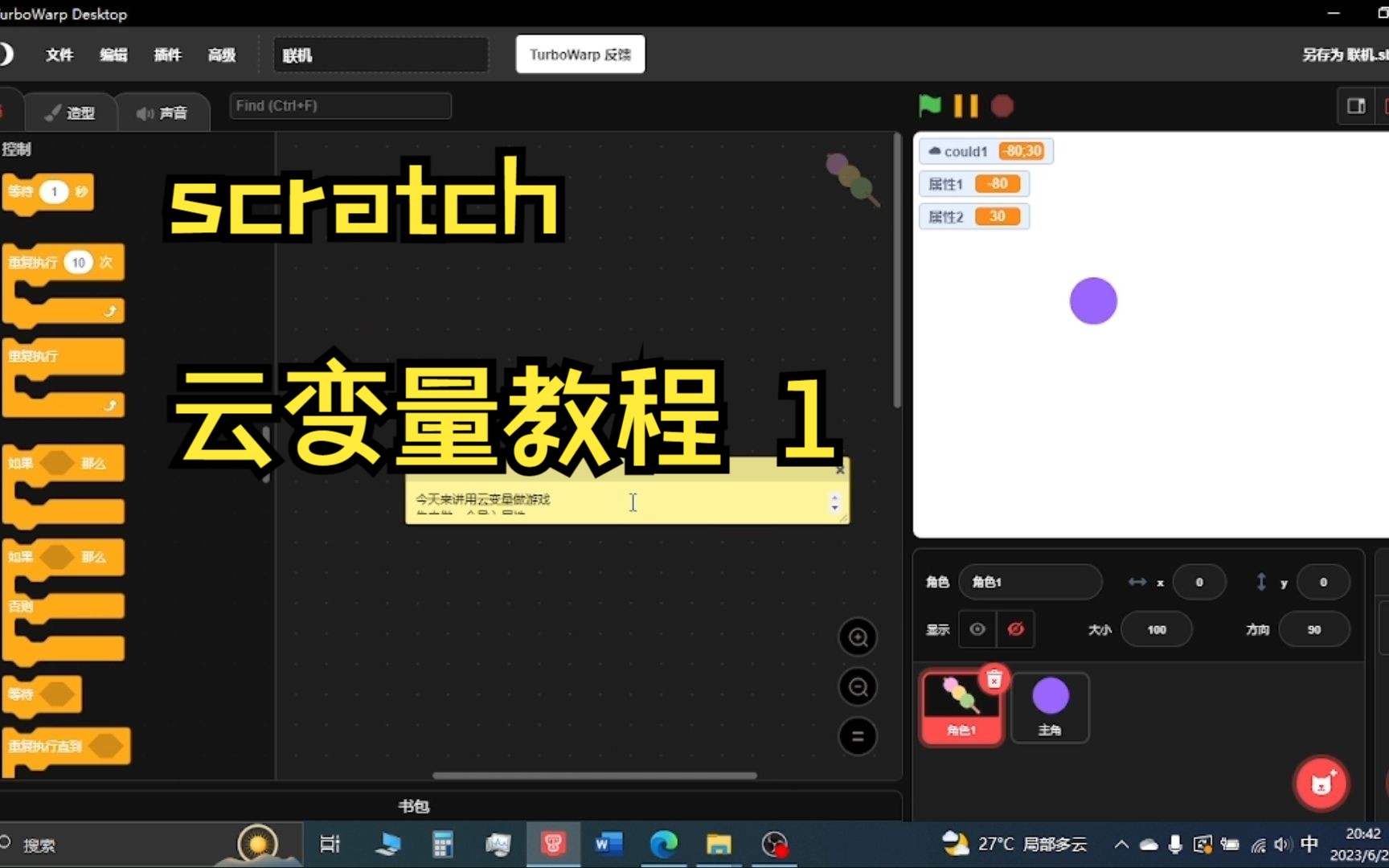
Task: Delete 角色1 using its trash icon
Action: [994, 680]
